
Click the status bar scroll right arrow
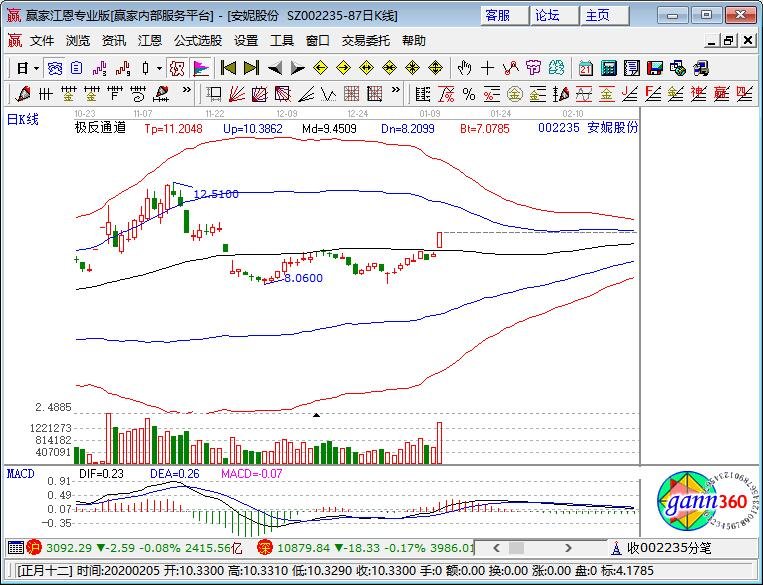[568, 548]
